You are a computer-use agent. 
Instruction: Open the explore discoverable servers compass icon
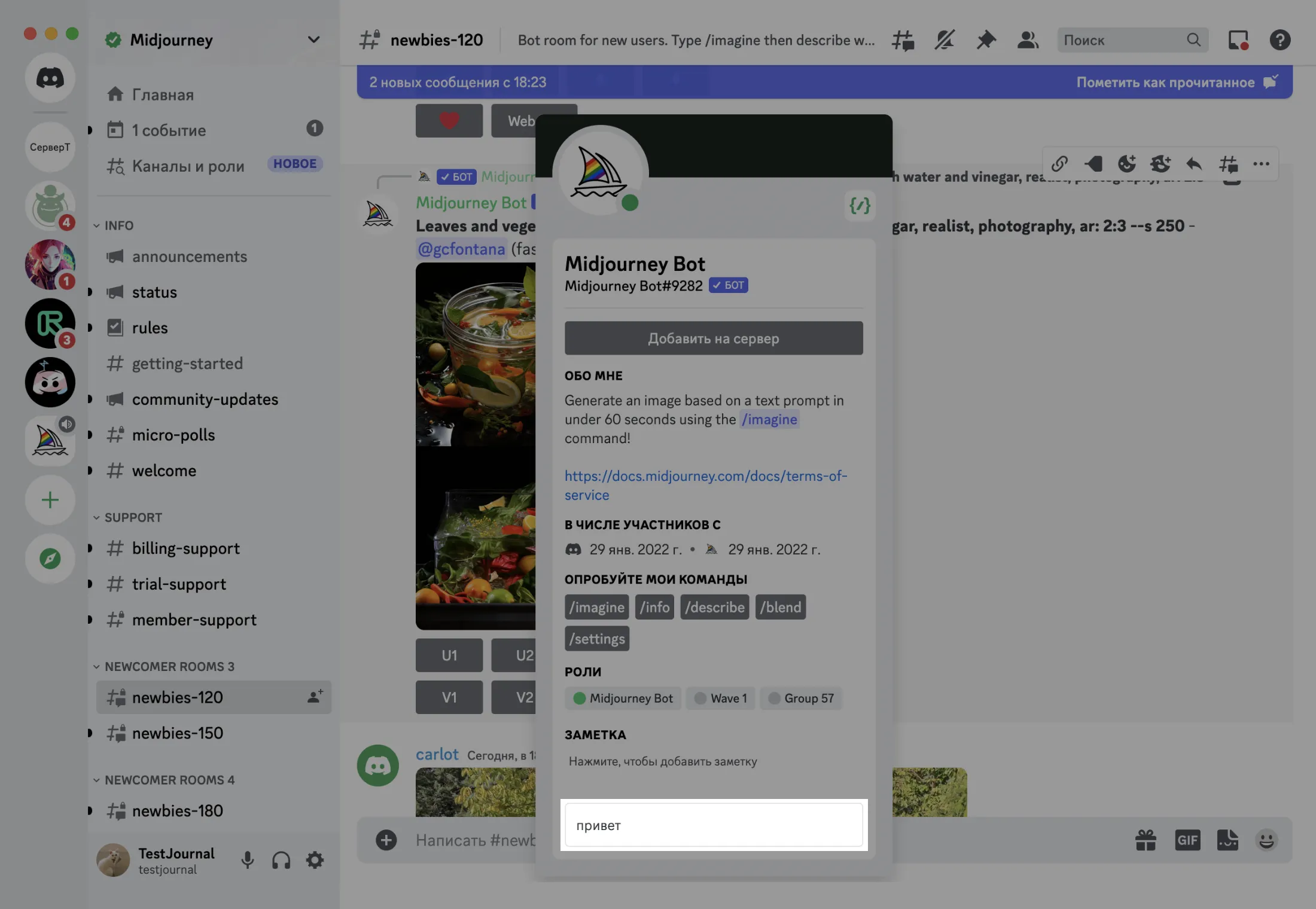click(50, 559)
